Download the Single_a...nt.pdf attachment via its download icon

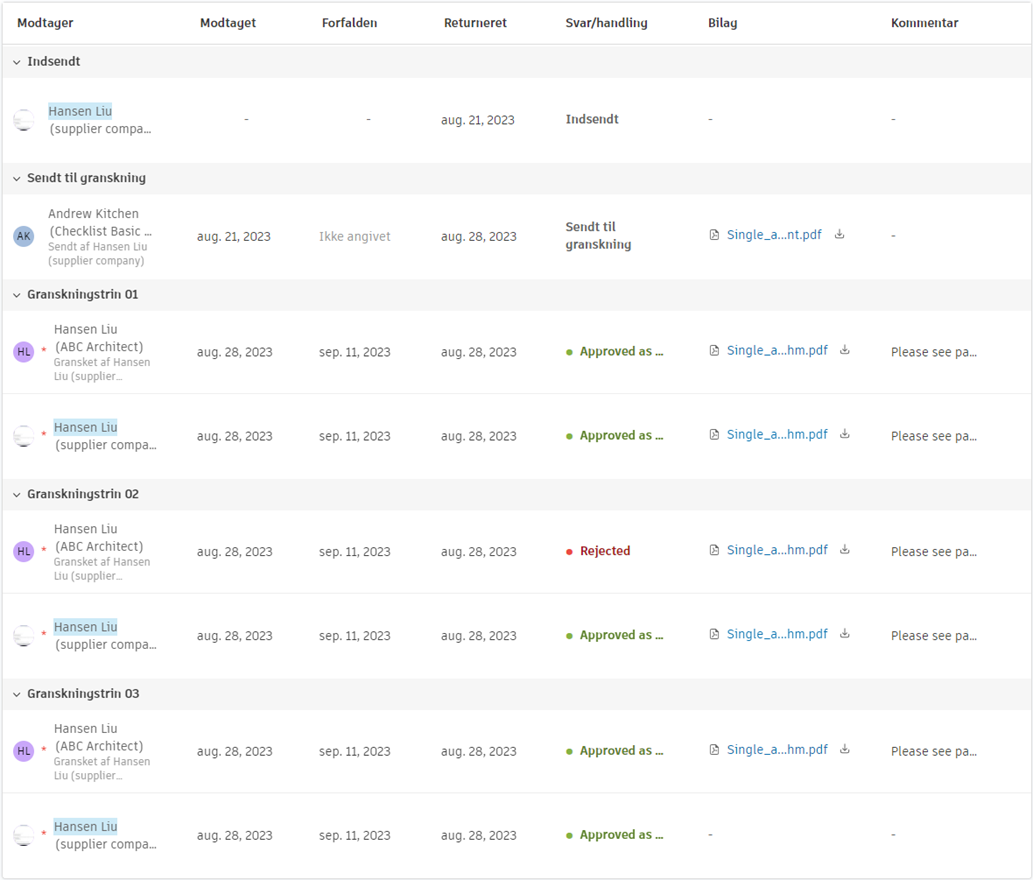839,235
